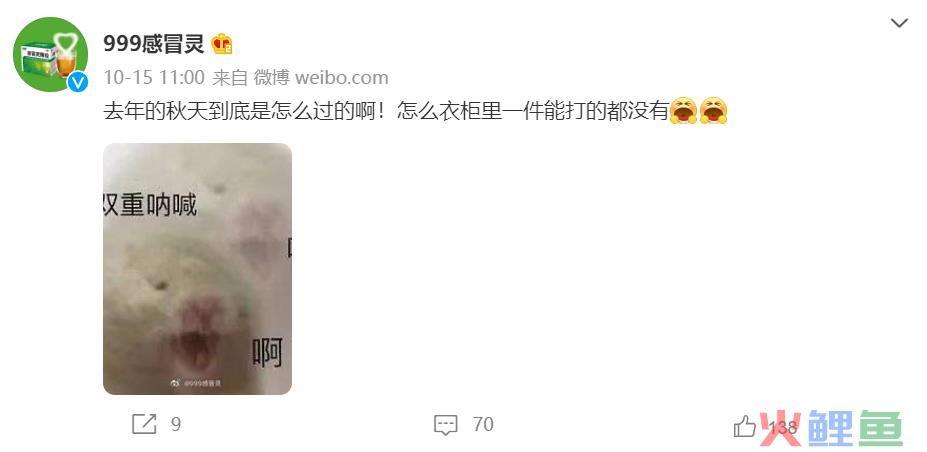Click the post text about 去年的秋天
Image resolution: width=927 pixels, height=452 pixels.
click(x=386, y=111)
